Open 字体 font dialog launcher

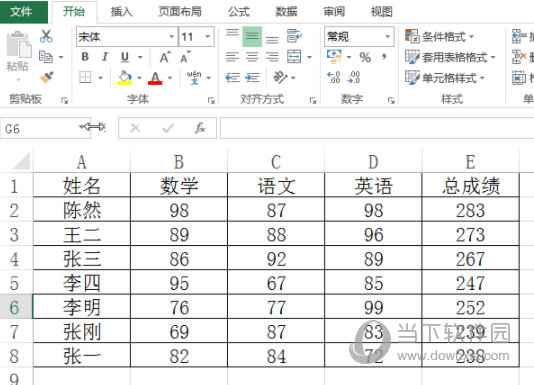pos(211,101)
